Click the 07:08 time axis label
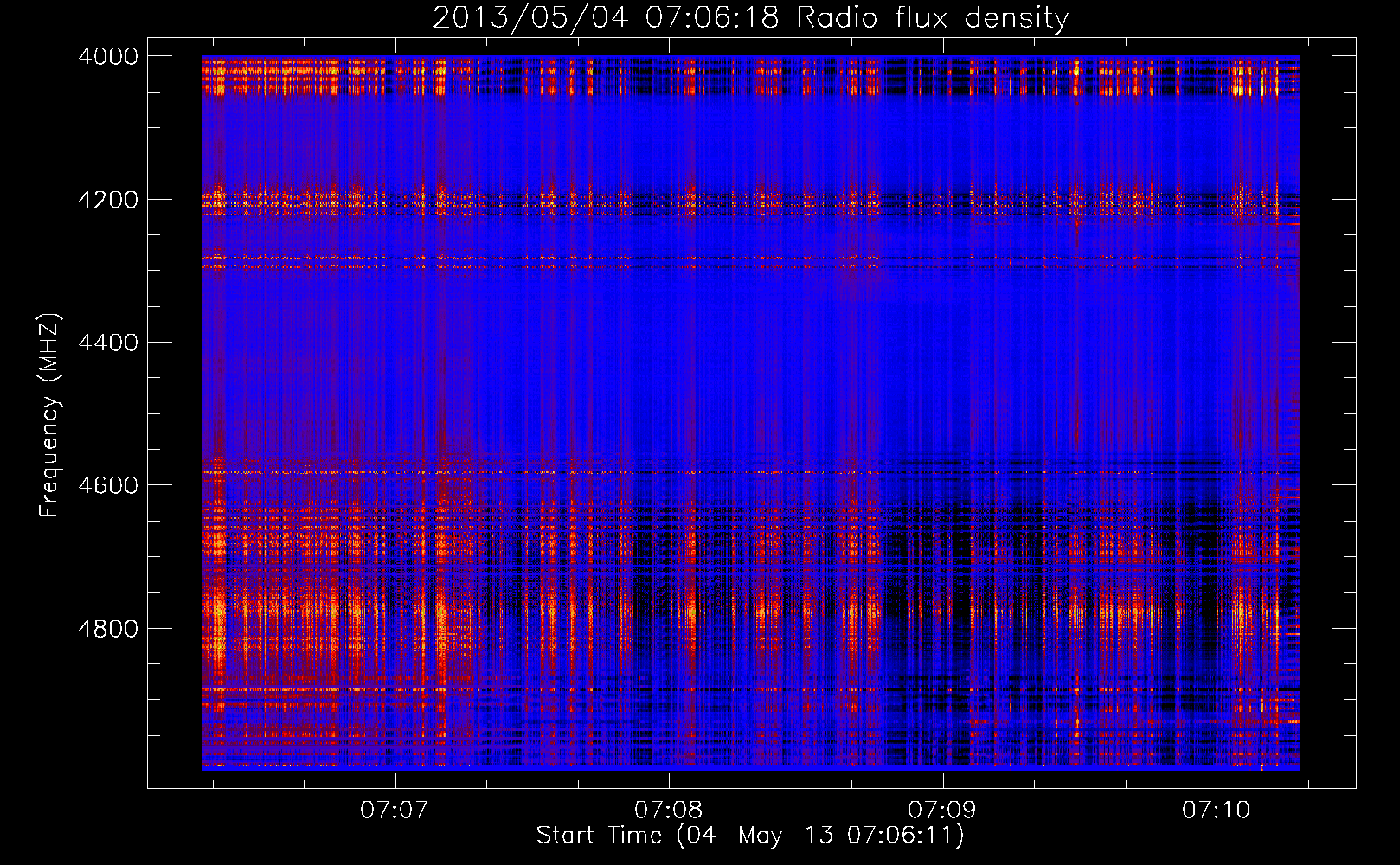 [668, 810]
